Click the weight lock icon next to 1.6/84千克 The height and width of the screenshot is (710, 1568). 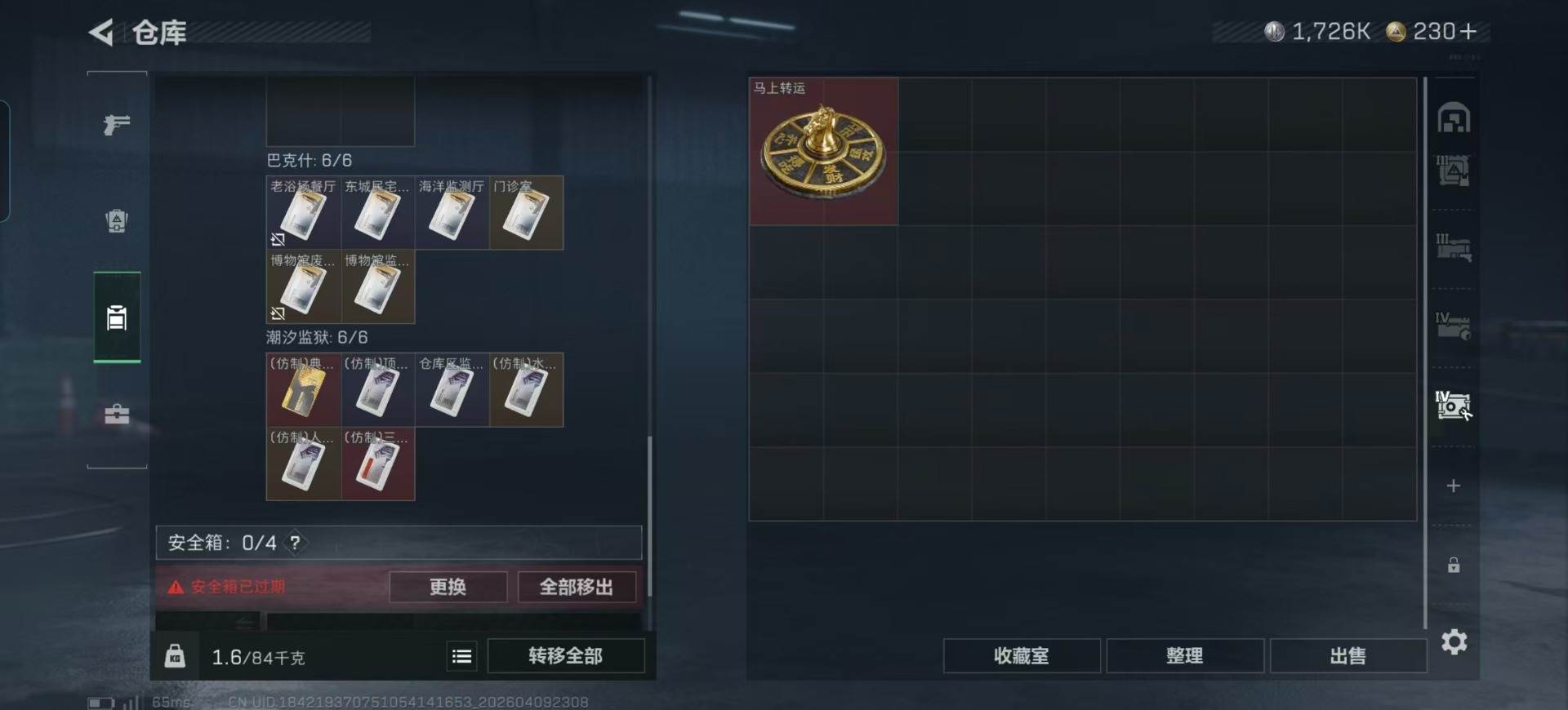click(175, 656)
